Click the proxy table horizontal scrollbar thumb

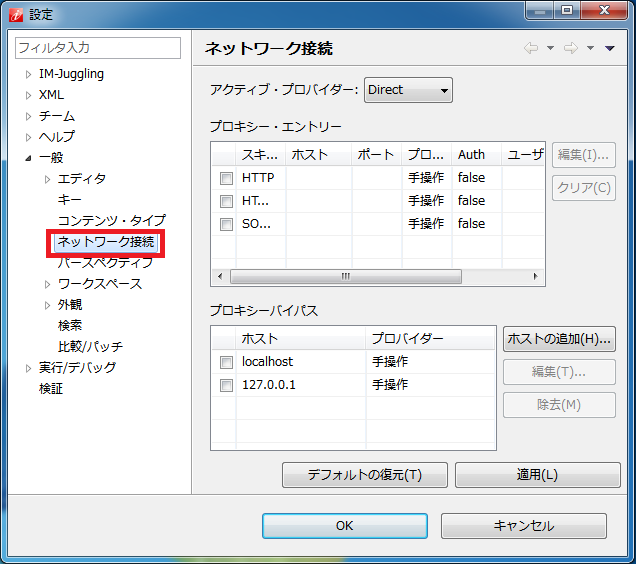coord(346,276)
